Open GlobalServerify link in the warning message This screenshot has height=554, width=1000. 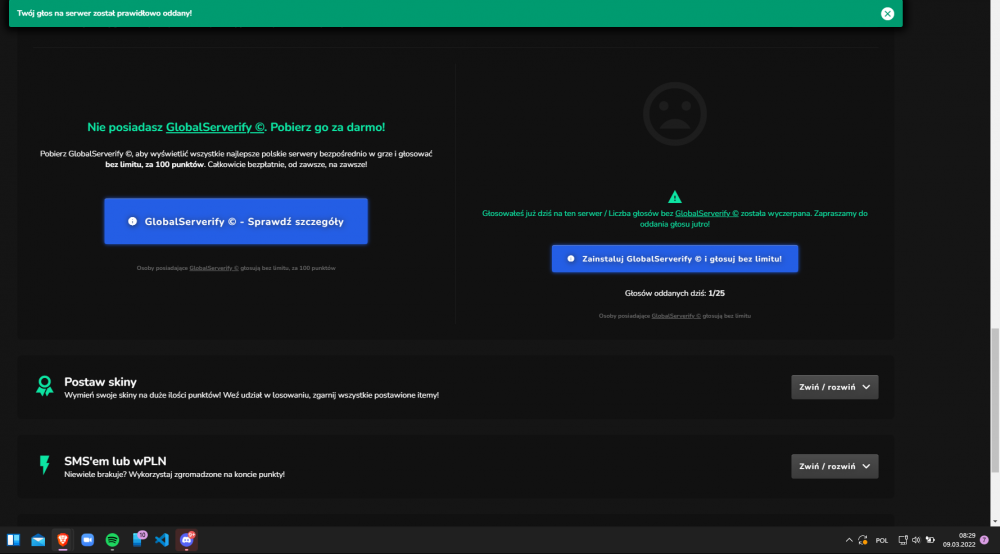tap(707, 214)
